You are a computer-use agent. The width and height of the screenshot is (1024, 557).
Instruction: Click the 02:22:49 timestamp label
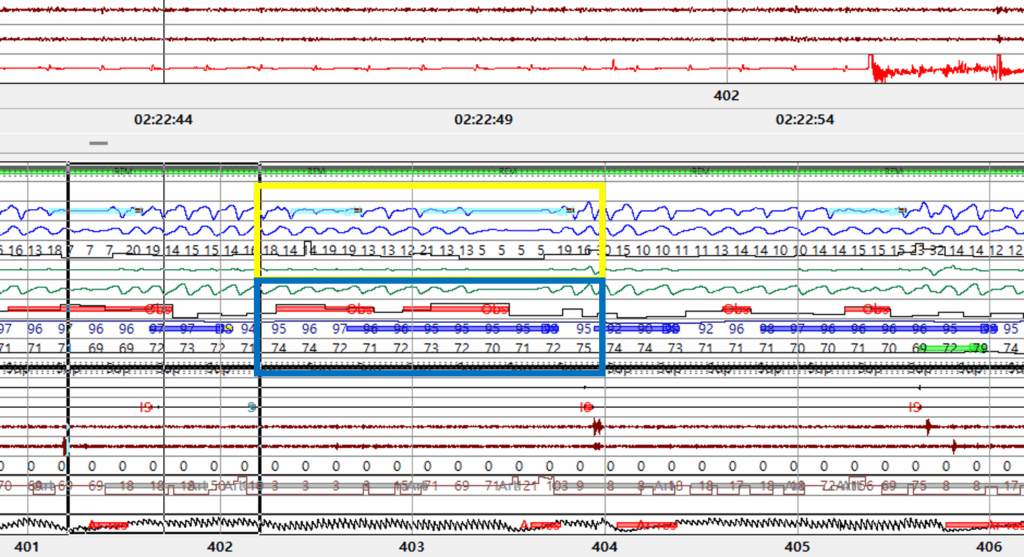coord(484,119)
